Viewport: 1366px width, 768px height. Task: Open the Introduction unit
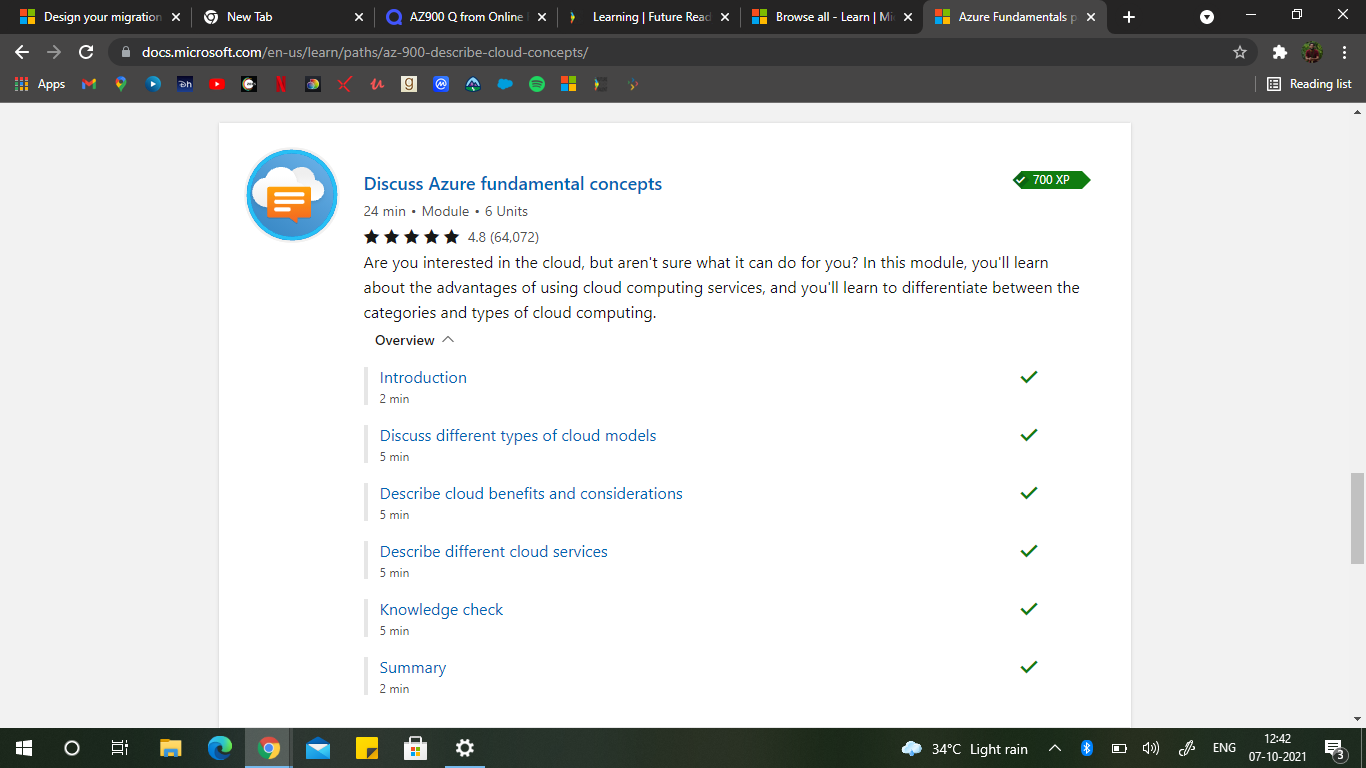[423, 377]
